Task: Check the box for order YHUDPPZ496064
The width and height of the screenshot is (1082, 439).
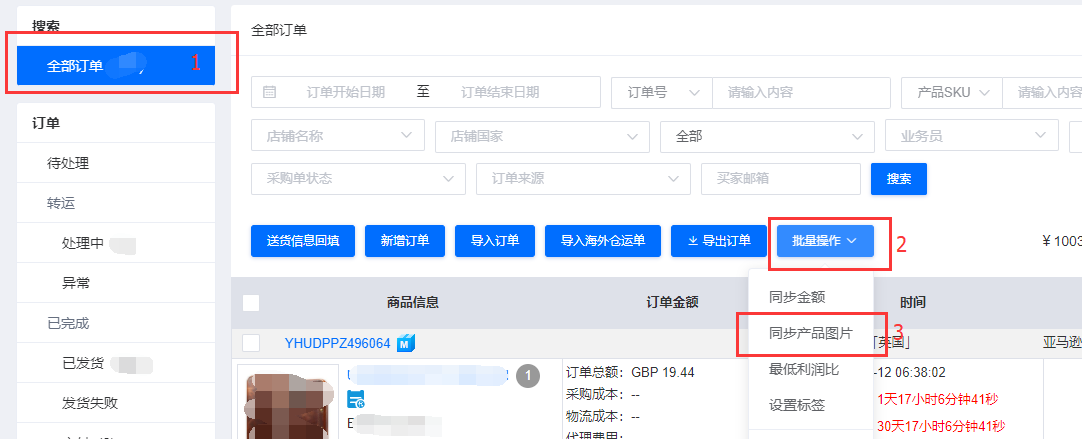Action: pyautogui.click(x=251, y=343)
